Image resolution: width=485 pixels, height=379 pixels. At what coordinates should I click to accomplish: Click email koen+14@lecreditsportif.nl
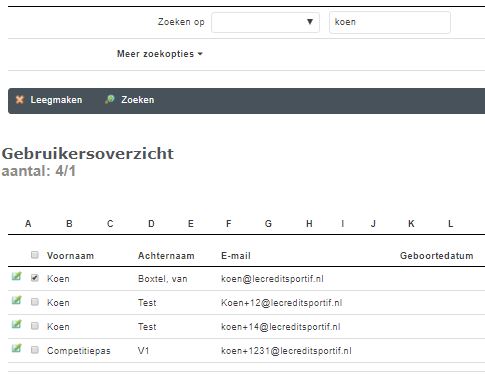281,327
